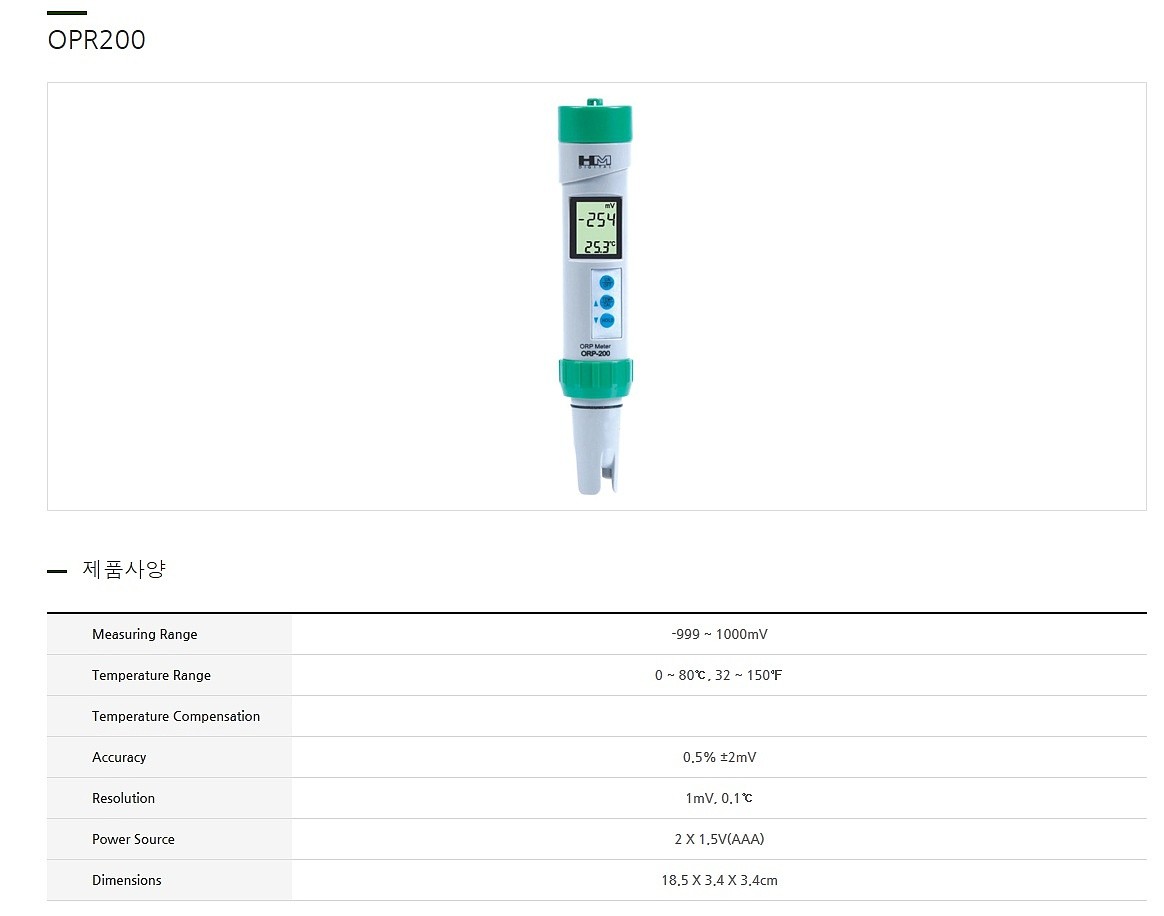This screenshot has height=916, width=1164.
Task: Click the Measuring Range label
Action: 145,635
